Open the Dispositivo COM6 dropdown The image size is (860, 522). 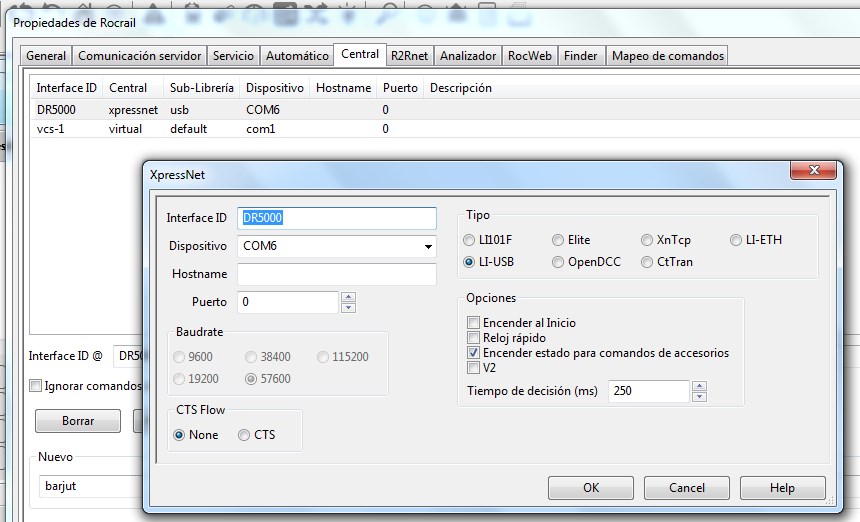[428, 246]
